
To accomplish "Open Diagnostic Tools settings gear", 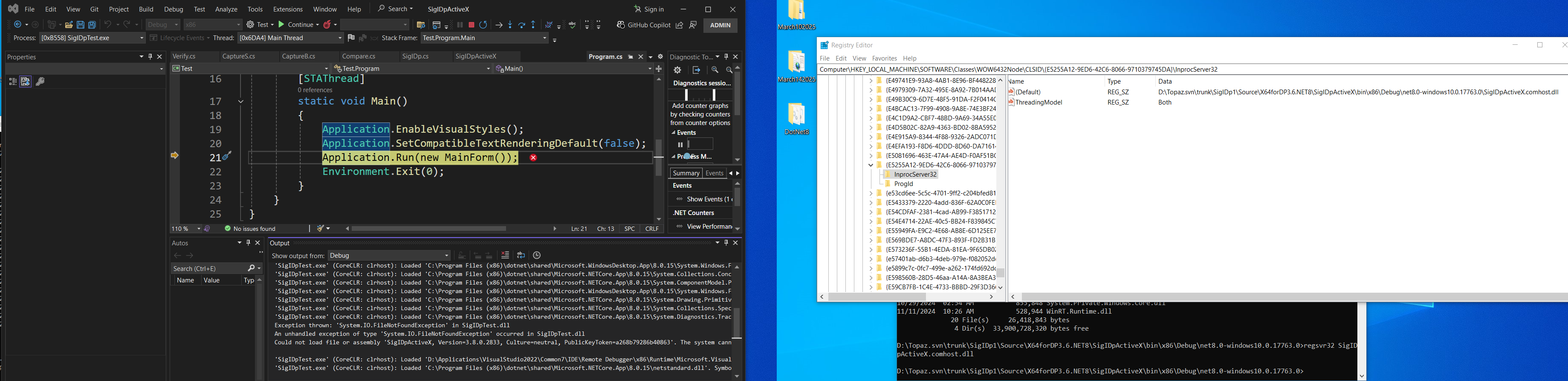I will [678, 70].
